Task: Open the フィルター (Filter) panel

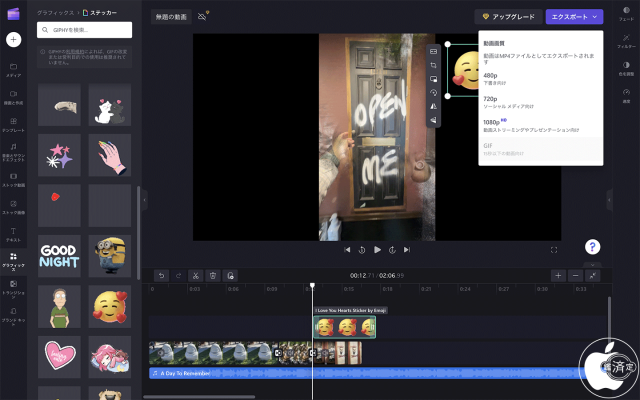Action: pos(626,40)
